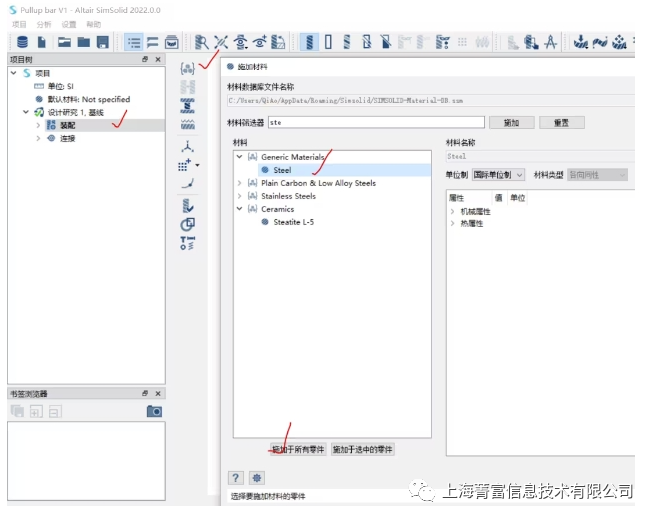Click the material database file path field
Viewport: 645px width, 507px height.
click(x=431, y=100)
